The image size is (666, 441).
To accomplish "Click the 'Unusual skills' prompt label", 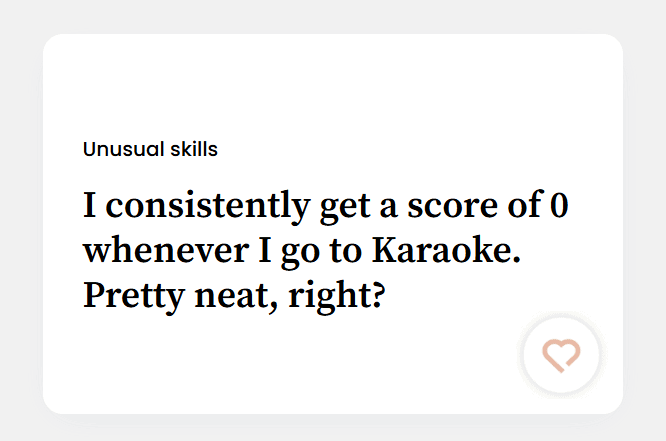I will [150, 150].
